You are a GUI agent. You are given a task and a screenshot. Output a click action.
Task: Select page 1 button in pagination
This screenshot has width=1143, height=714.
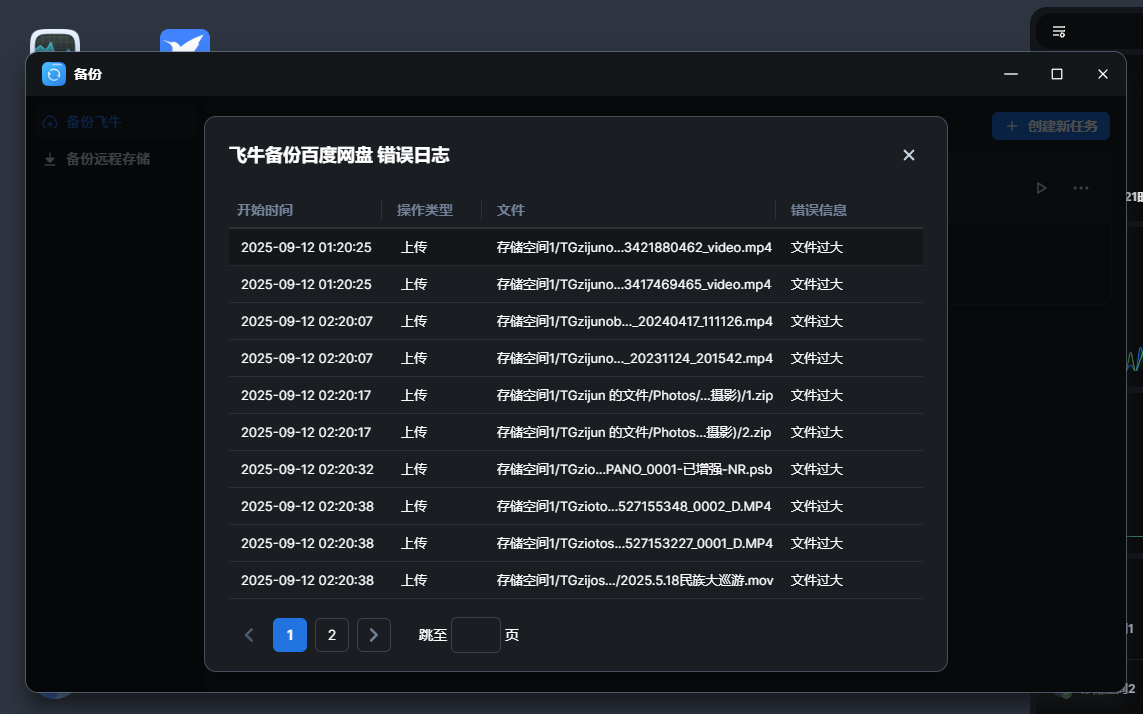[x=290, y=635]
